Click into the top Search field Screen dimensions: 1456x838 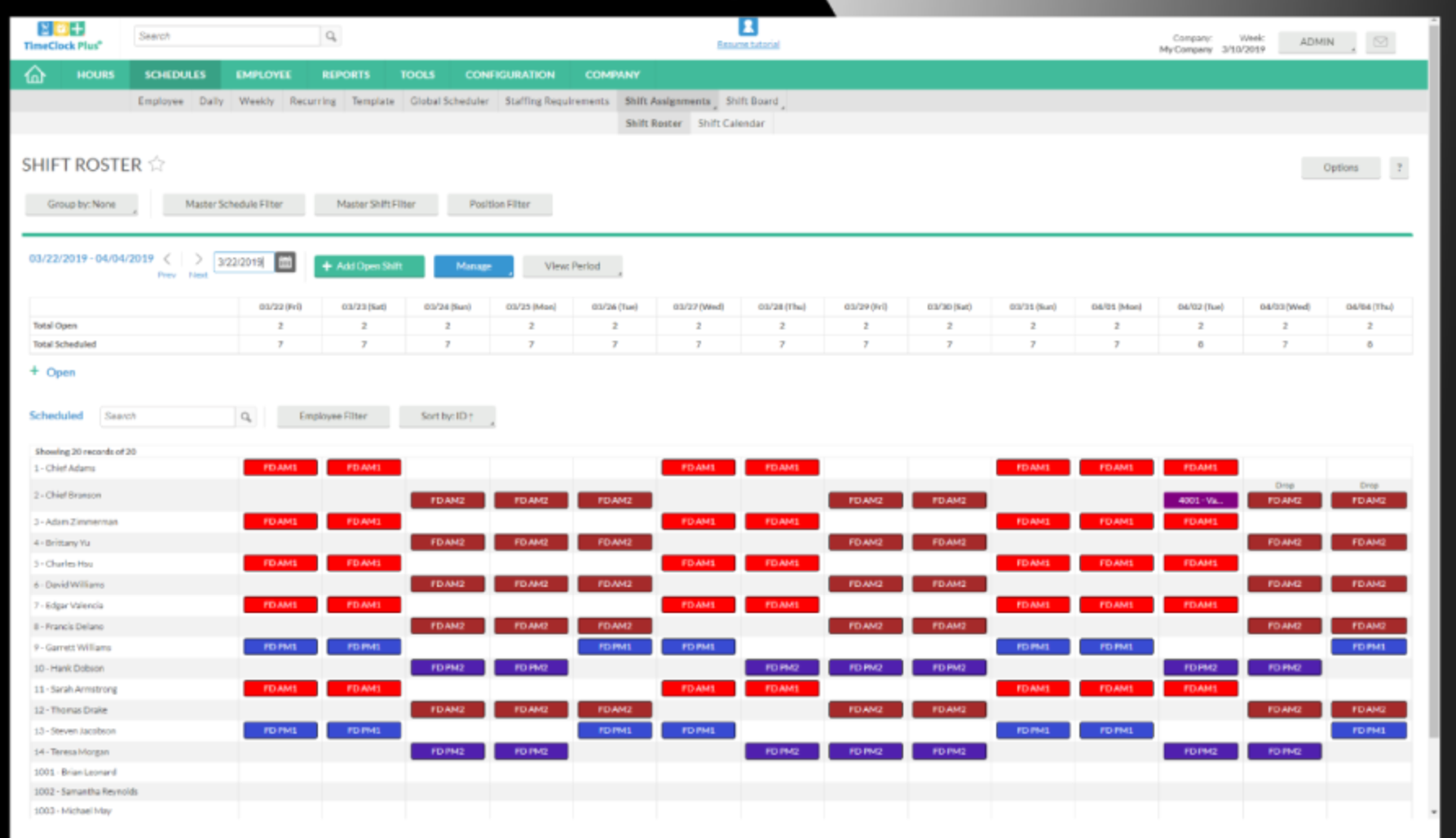tap(227, 36)
